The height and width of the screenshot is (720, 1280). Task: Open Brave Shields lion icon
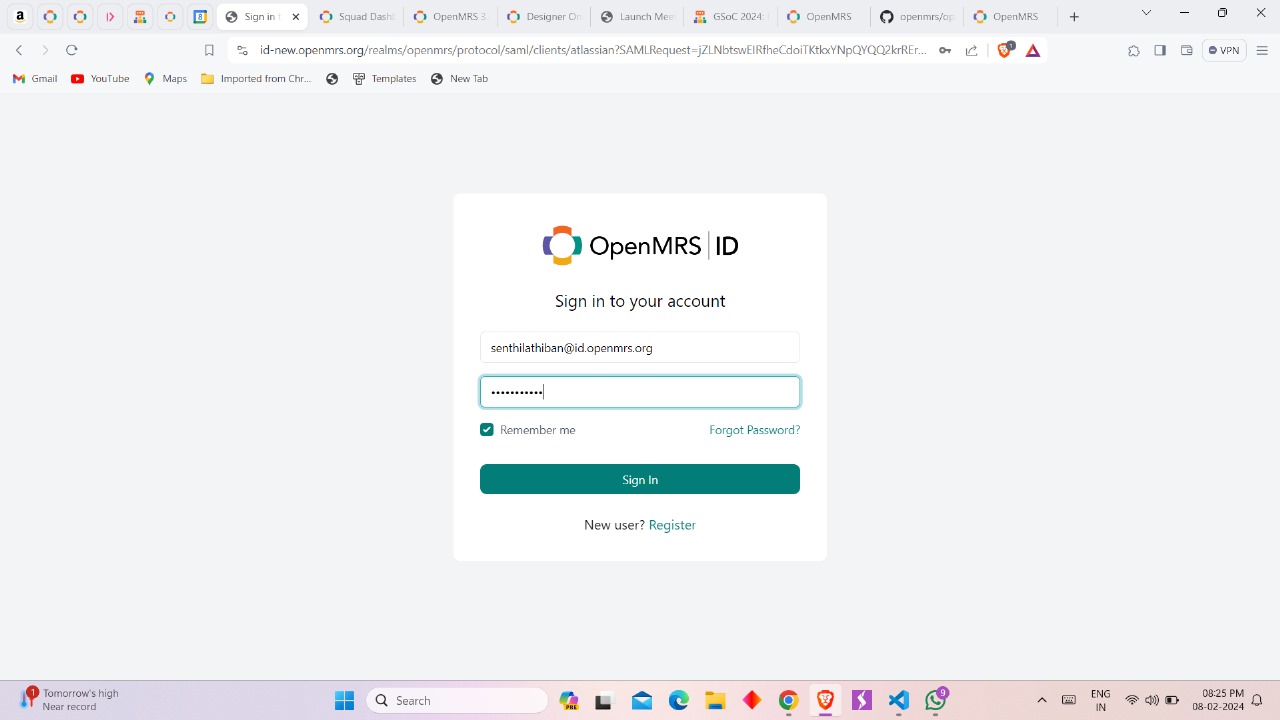point(1005,50)
